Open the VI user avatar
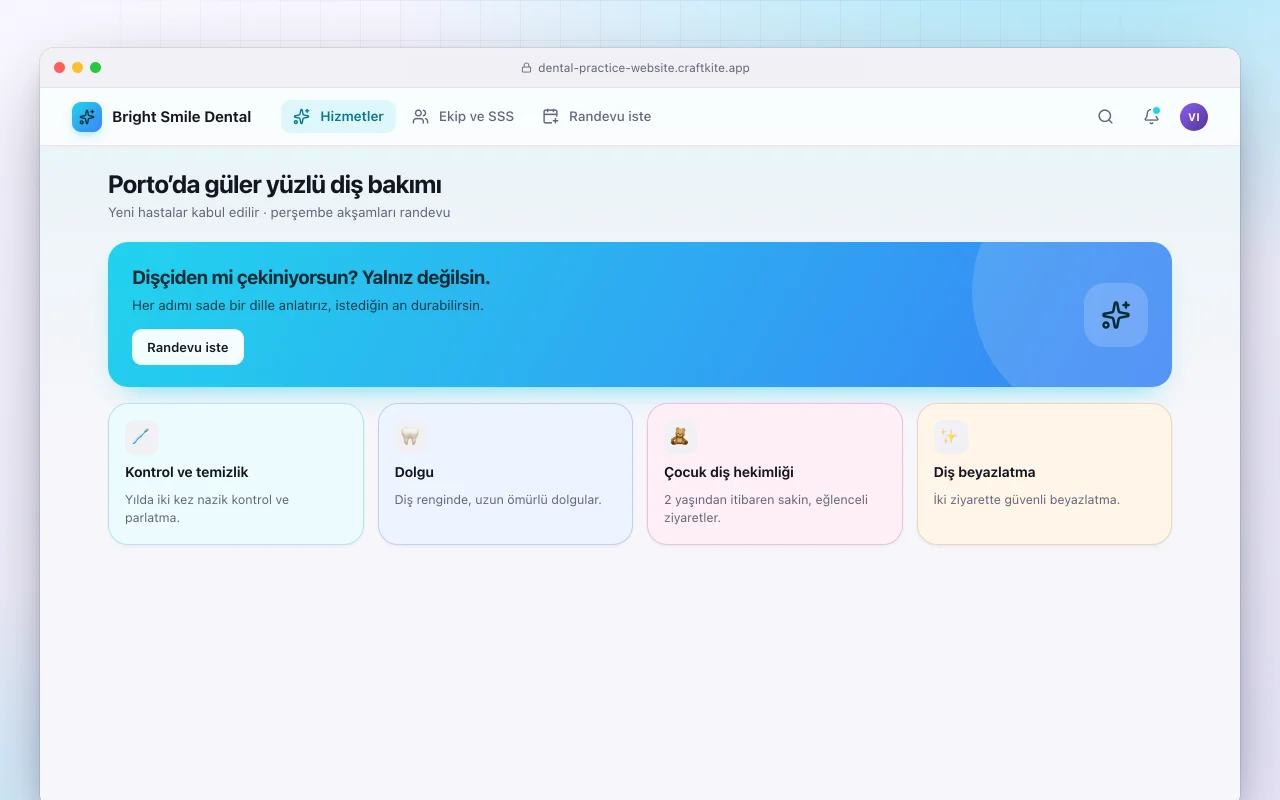1280x800 pixels. click(1194, 117)
